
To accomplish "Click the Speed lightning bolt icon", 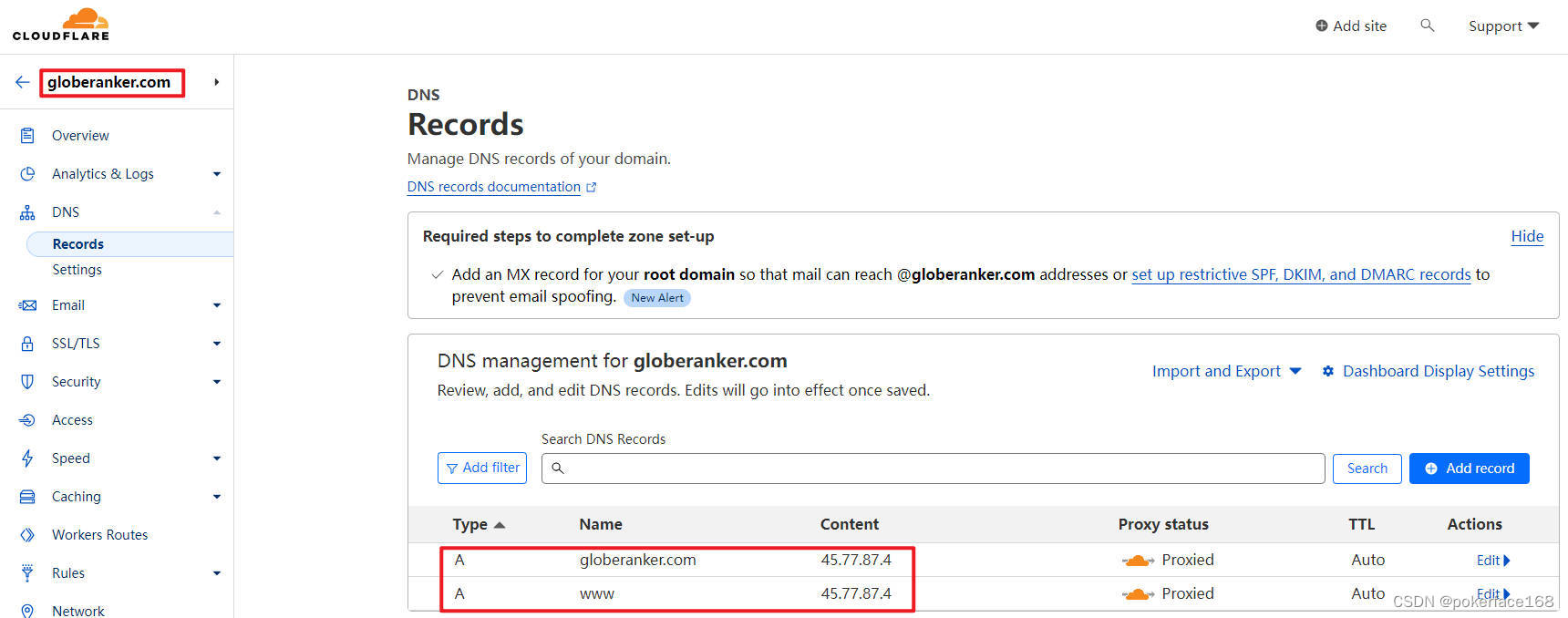I will [x=27, y=458].
